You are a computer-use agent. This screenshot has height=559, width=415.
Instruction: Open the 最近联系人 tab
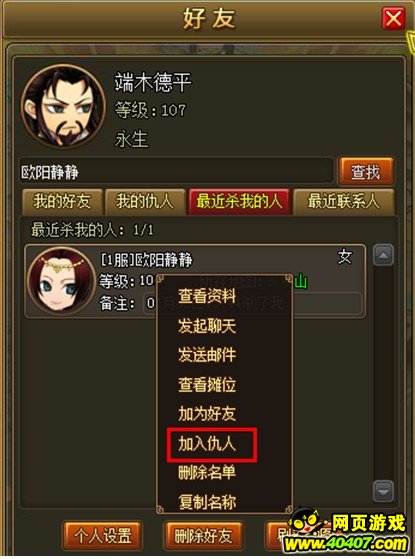[343, 202]
